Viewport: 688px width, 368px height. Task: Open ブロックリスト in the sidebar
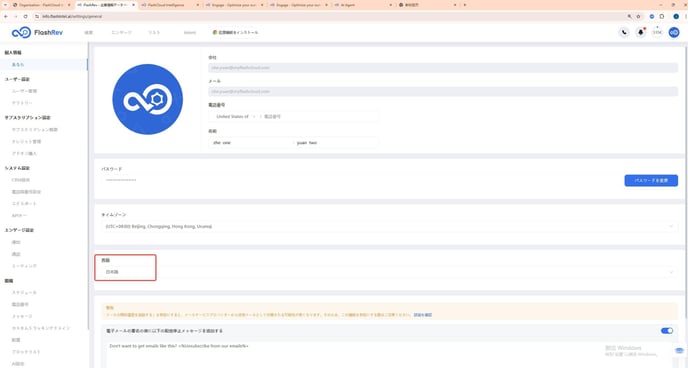26,352
